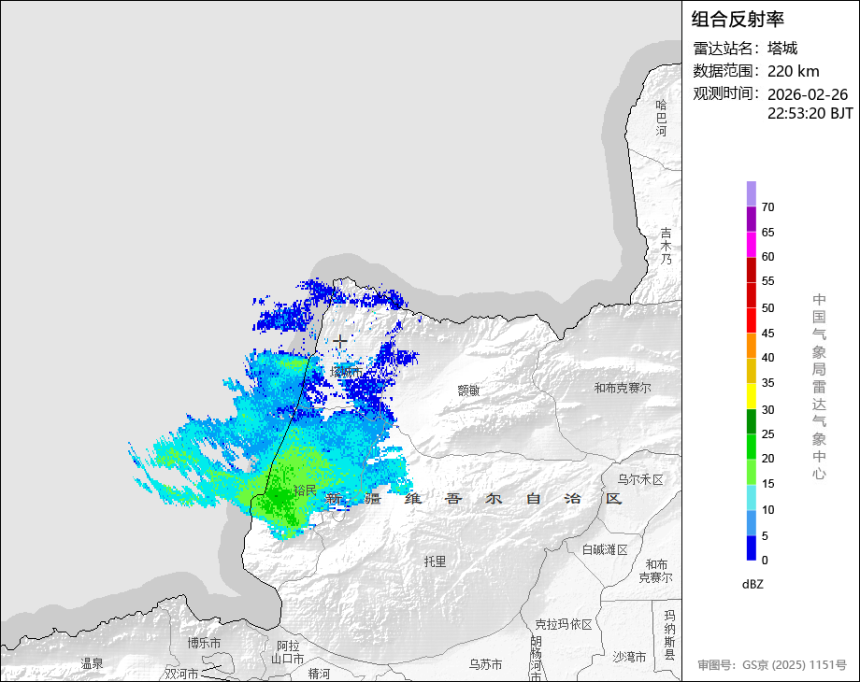Click the 吉木乃 map label

tap(666, 246)
